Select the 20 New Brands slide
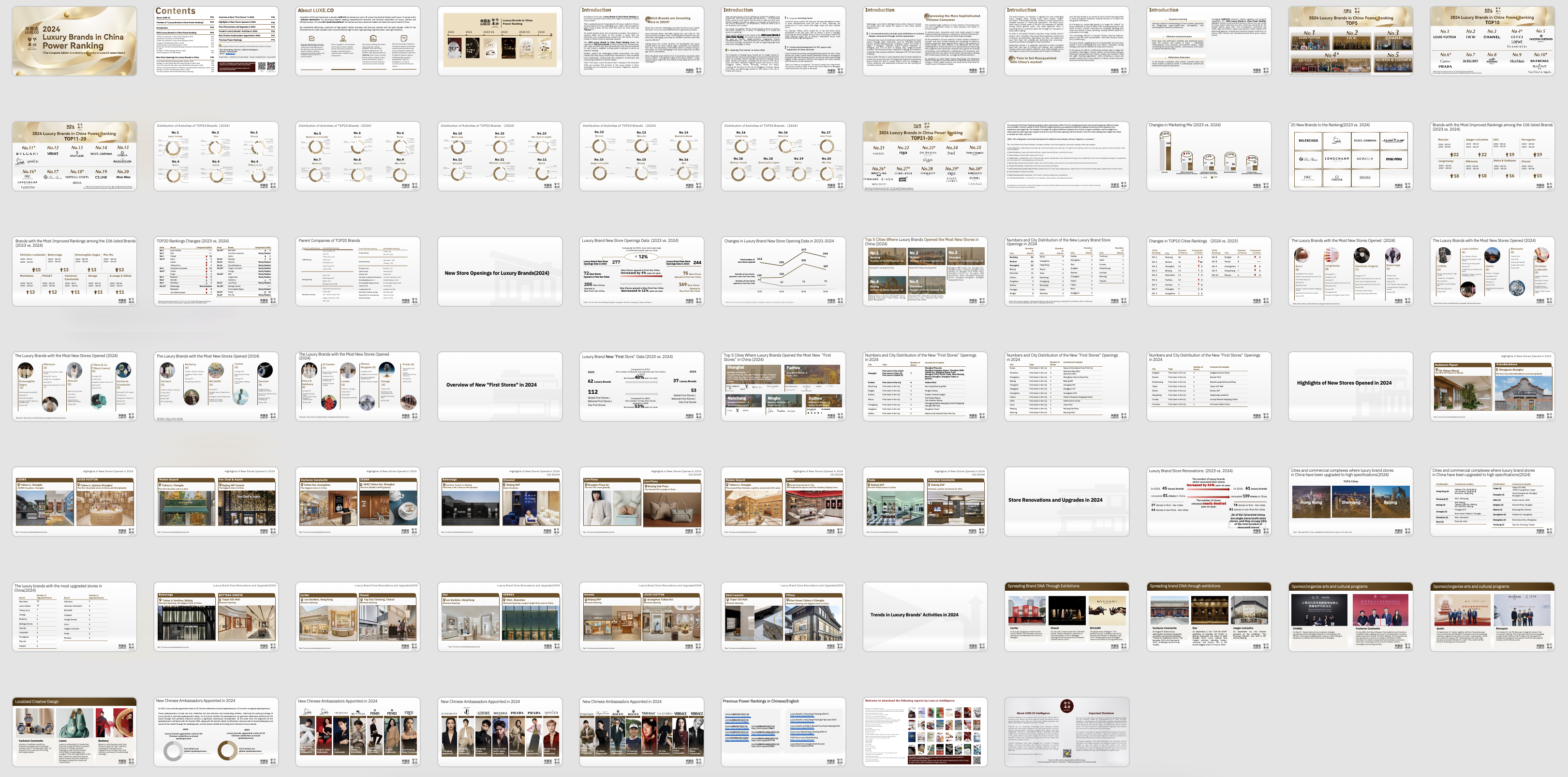This screenshot has height=777, width=1568. tap(1350, 156)
